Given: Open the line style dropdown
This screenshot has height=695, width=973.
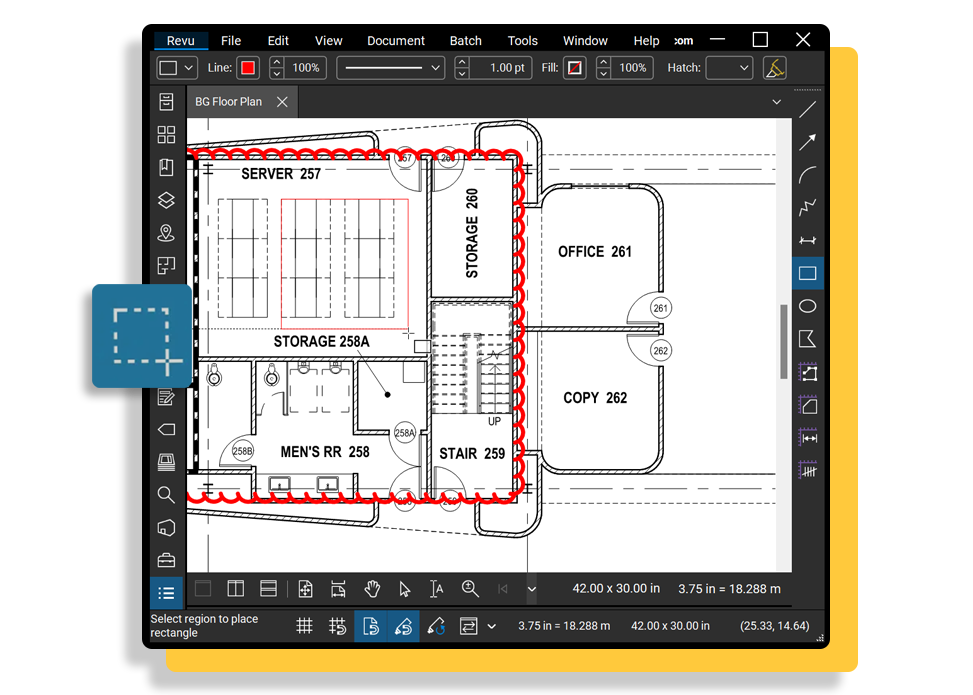Looking at the screenshot, I should 390,68.
